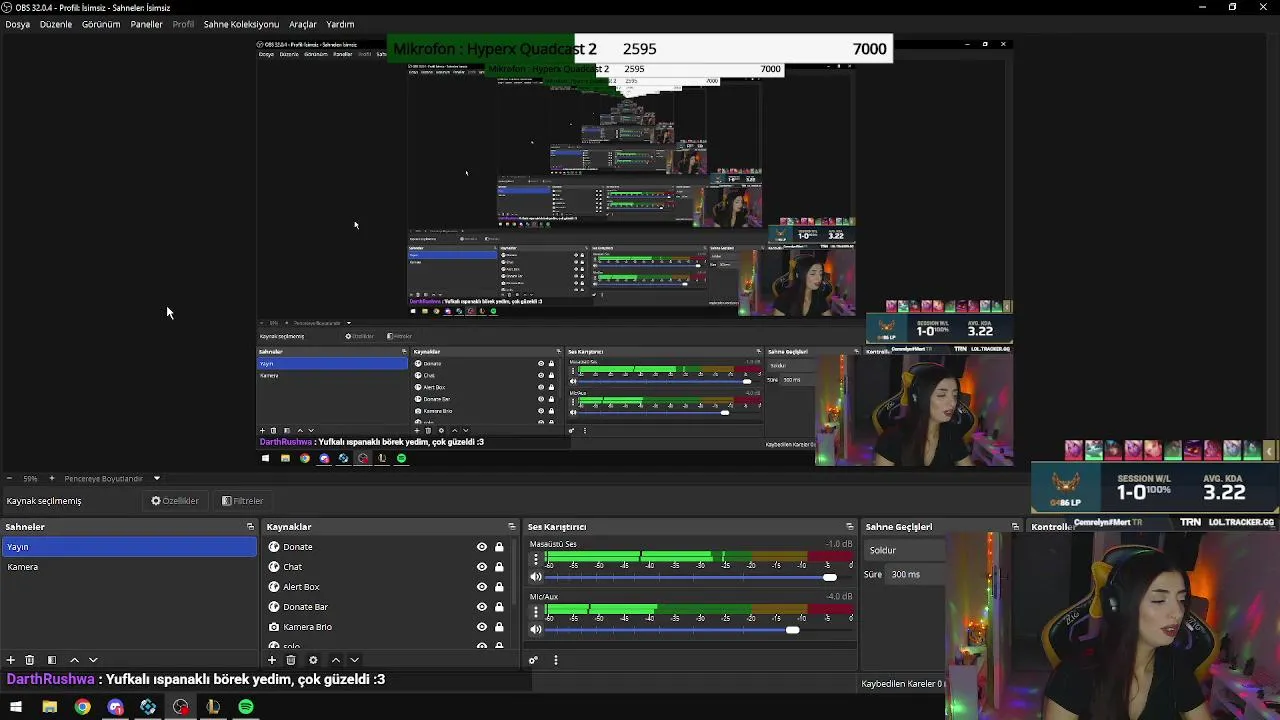Open source properties gear in Kaynaklar toolbar

[313, 660]
